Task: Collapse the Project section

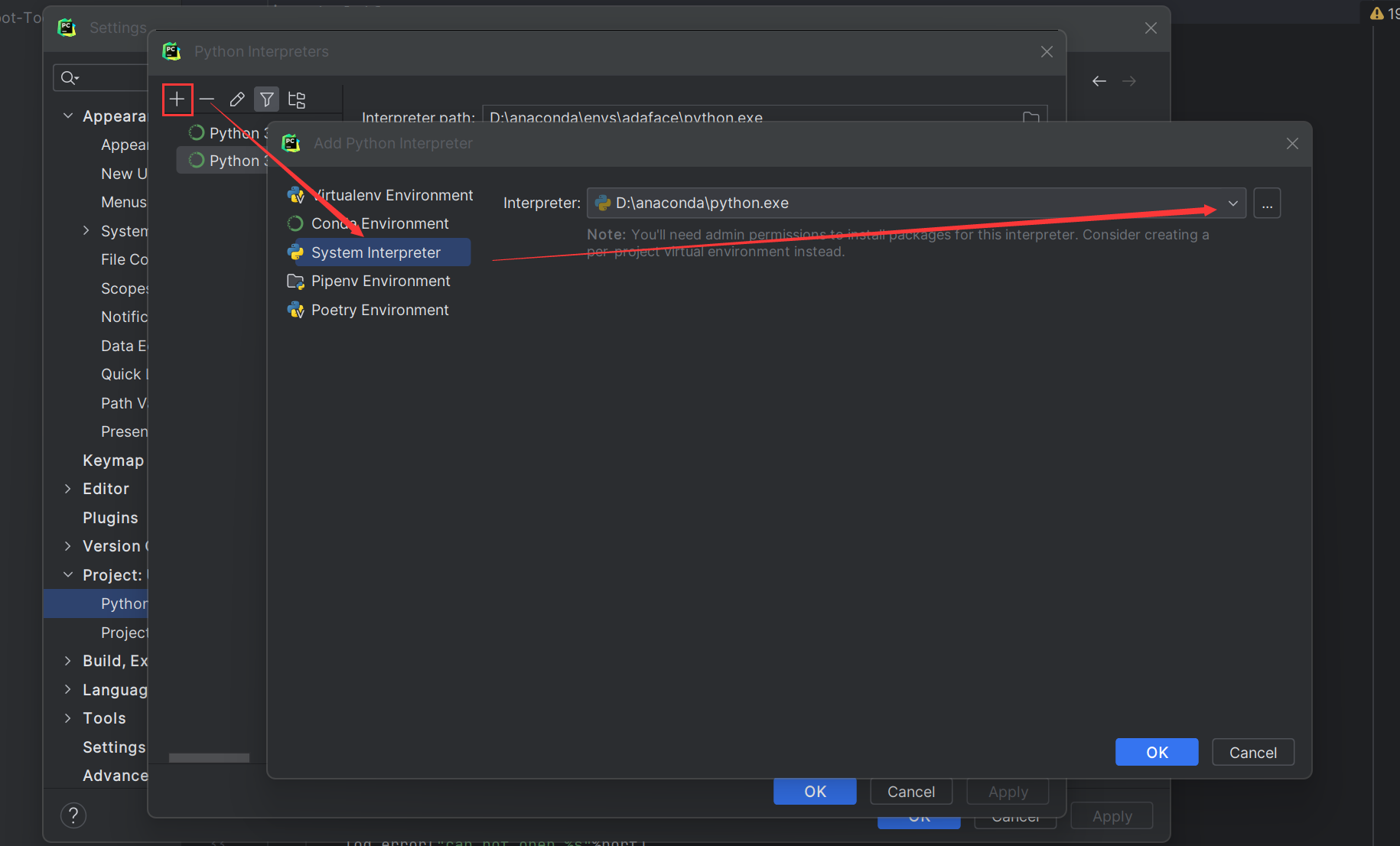Action: pos(68,574)
